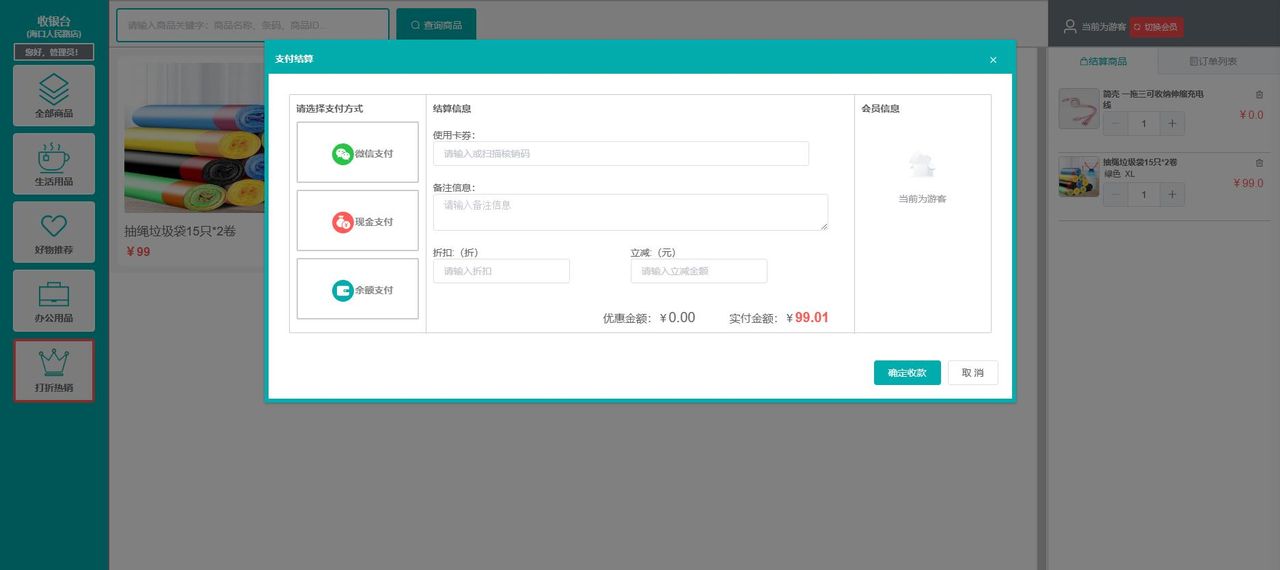This screenshot has width=1280, height=570.
Task: Click charging cable thumbnail in cart
Action: click(1079, 108)
